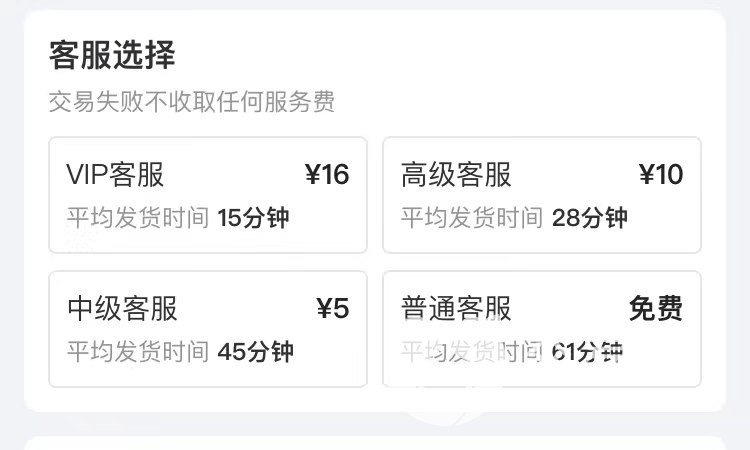Image resolution: width=750 pixels, height=450 pixels.
Task: Click the ¥16 price on VIP客服
Action: (x=327, y=174)
